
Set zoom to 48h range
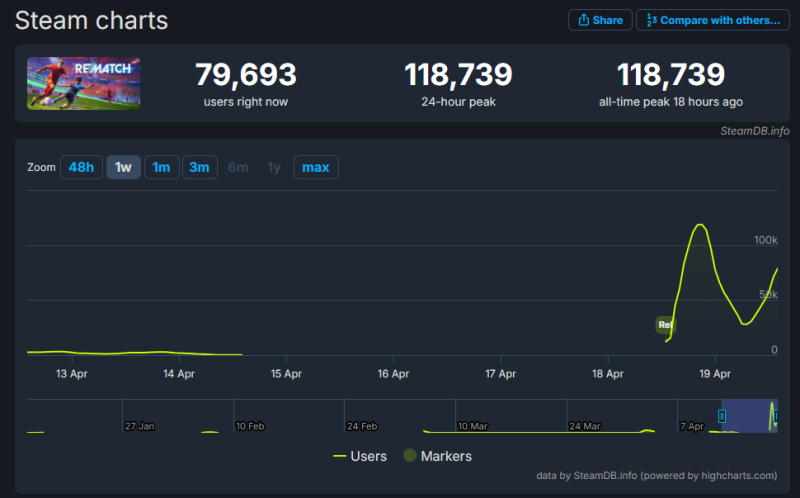[x=82, y=167]
